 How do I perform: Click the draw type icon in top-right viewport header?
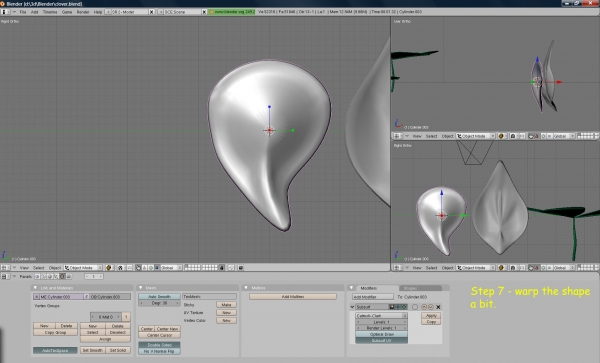[501, 136]
